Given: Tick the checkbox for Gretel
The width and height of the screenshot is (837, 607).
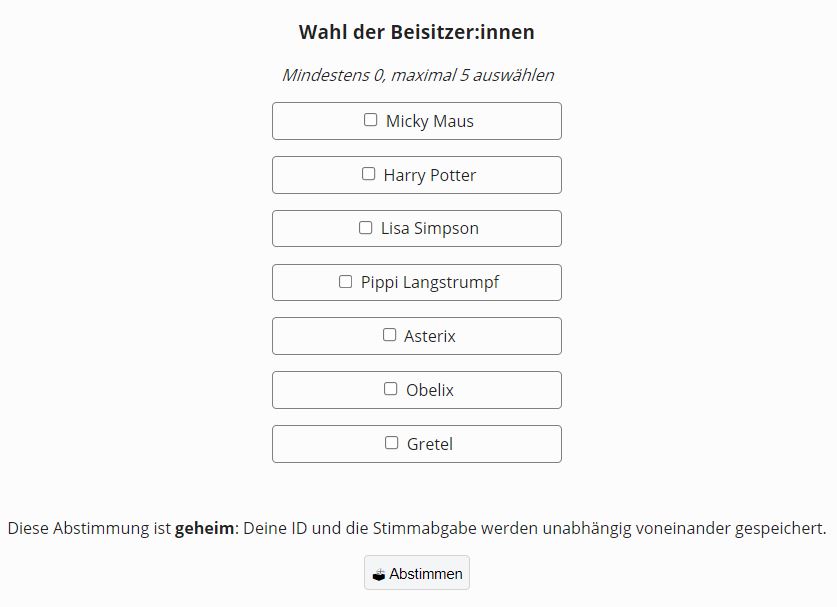Looking at the screenshot, I should (392, 443).
